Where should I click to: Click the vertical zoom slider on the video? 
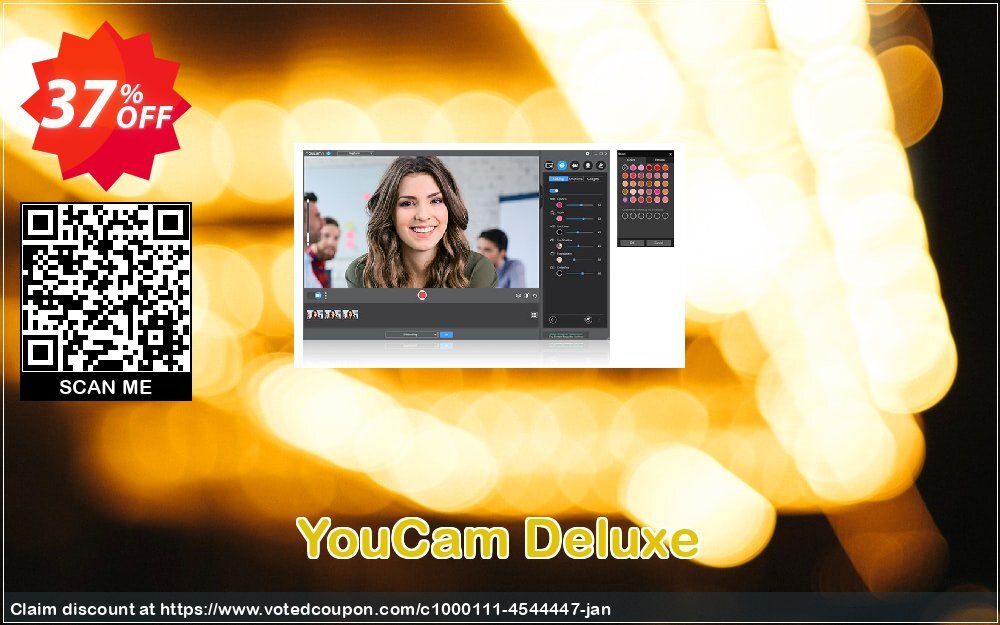point(308,221)
